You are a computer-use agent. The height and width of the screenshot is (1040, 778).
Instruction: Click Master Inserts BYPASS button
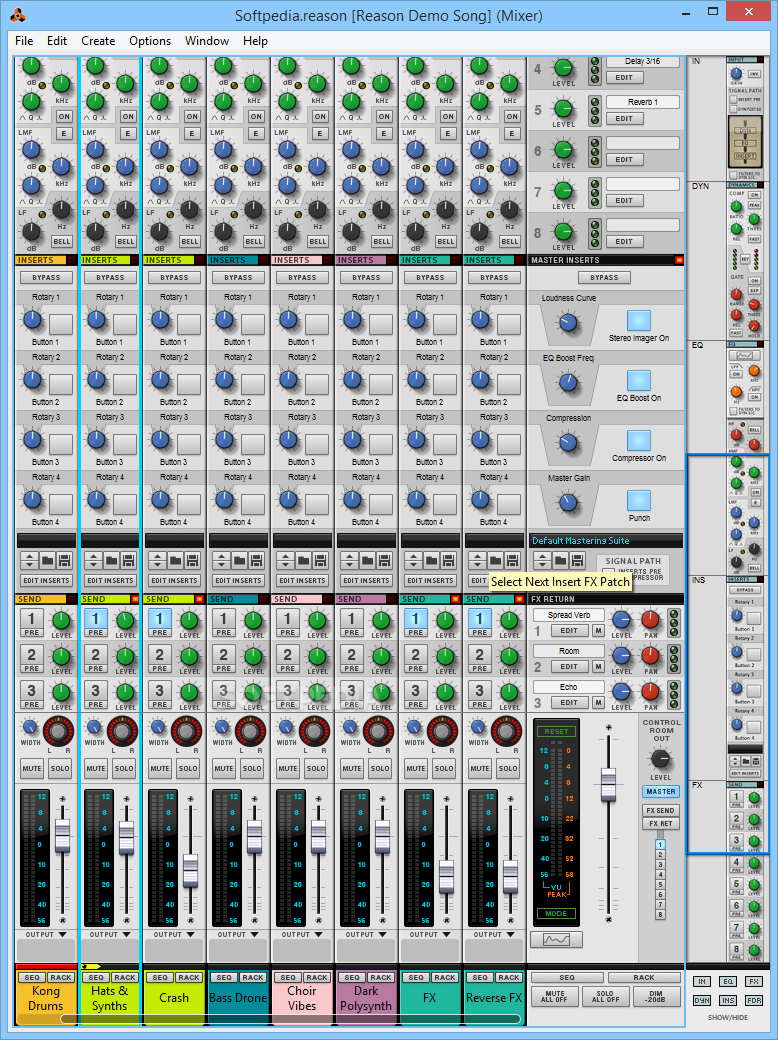tap(604, 277)
